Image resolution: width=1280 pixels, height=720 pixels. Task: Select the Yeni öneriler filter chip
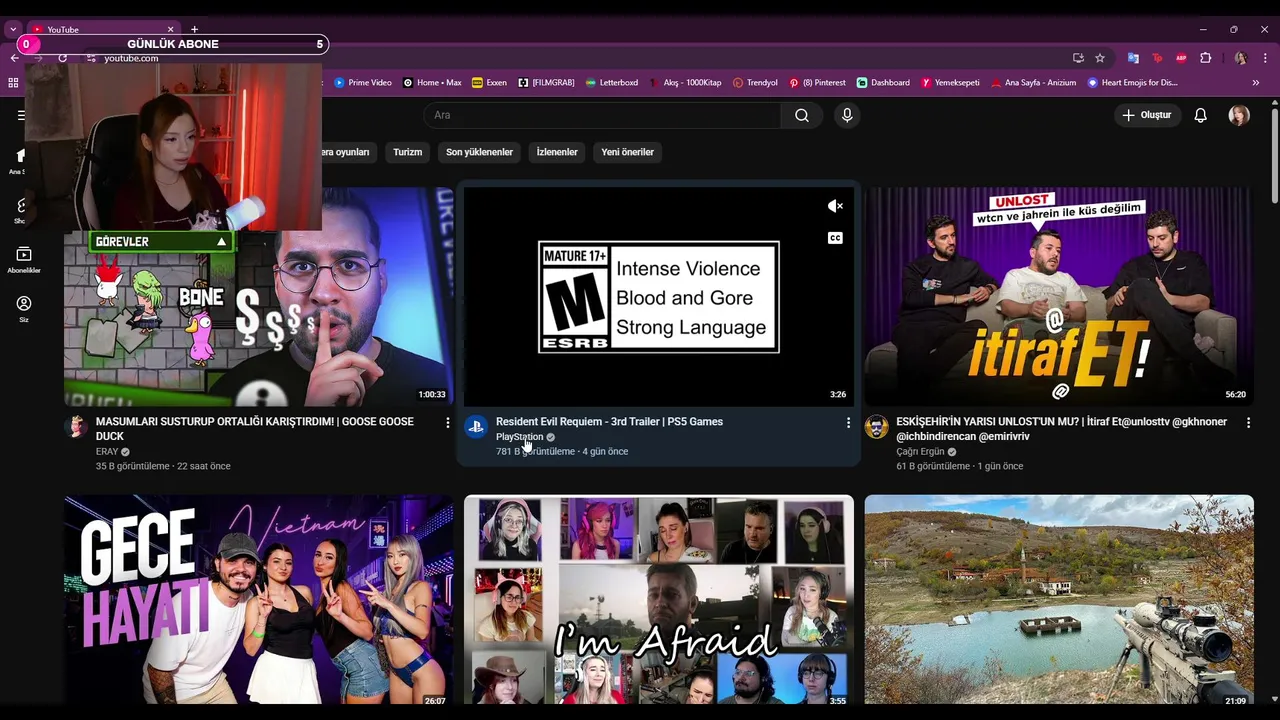tap(627, 152)
